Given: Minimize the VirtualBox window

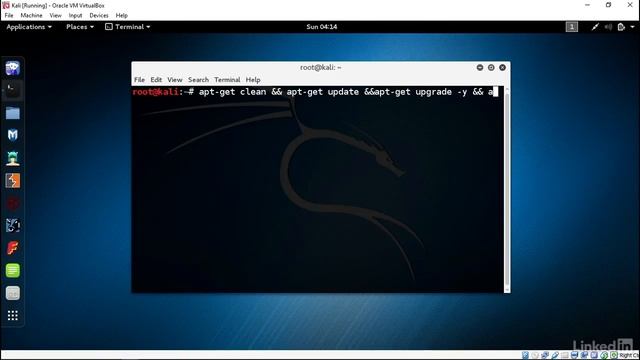Looking at the screenshot, I should pos(587,5).
